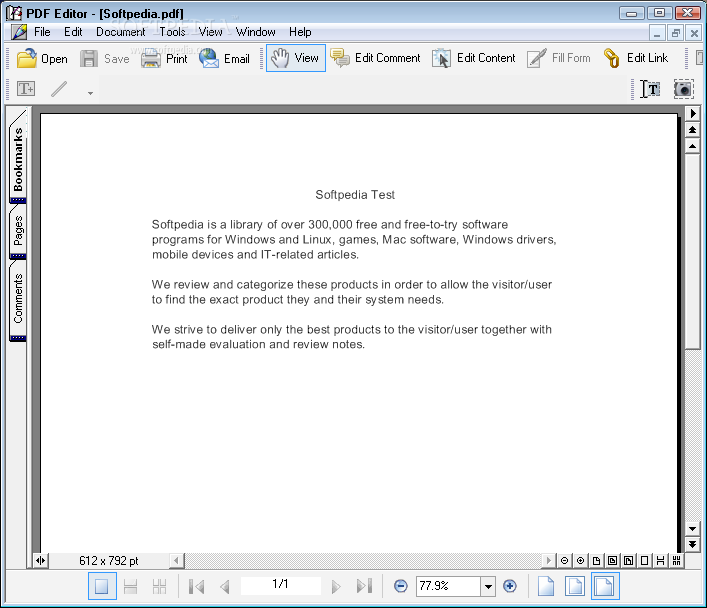Viewport: 707px width, 608px height.
Task: Click the zoom in plus button
Action: point(510,586)
